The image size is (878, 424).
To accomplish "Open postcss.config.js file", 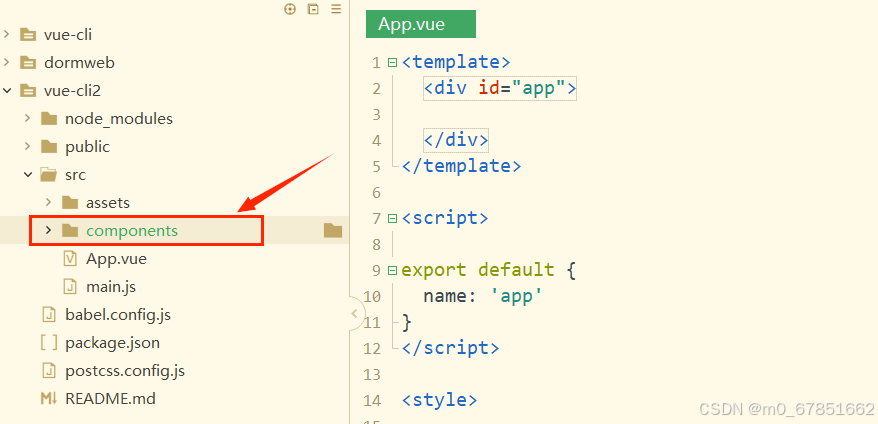I will click(125, 371).
